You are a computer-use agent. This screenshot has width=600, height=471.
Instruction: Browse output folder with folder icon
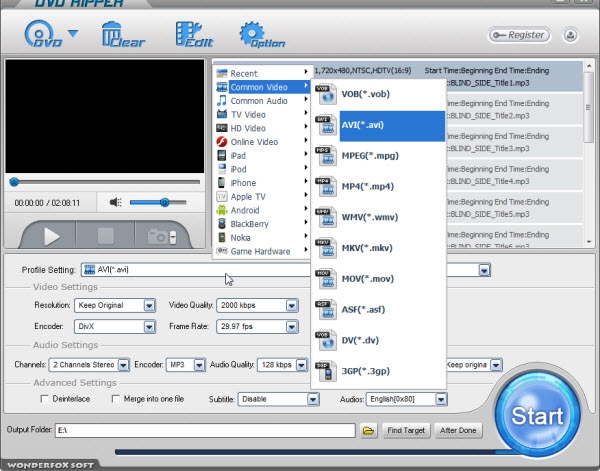click(368, 430)
